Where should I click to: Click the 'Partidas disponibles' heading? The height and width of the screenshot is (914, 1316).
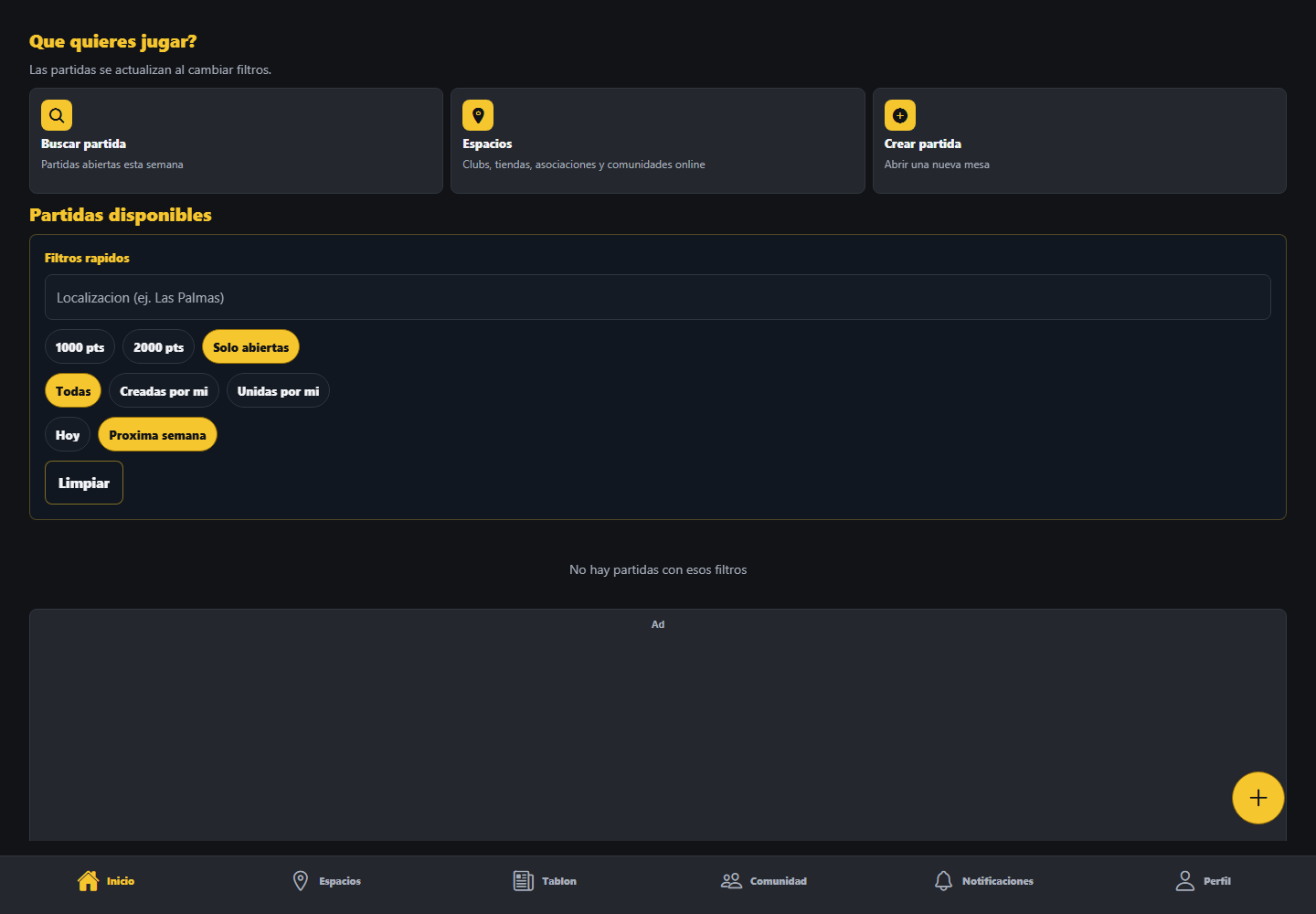point(121,215)
